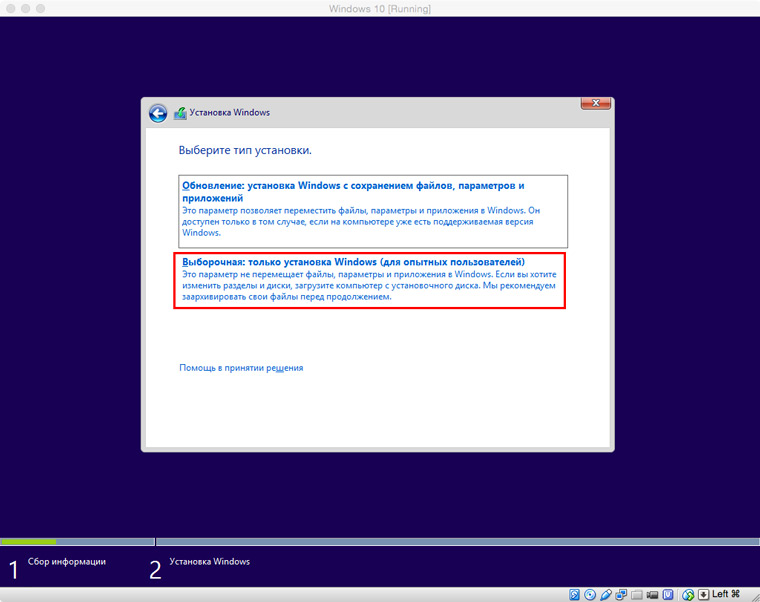Viewport: 760px width, 602px height.
Task: Click the Сбор информации step label
Action: (x=66, y=562)
